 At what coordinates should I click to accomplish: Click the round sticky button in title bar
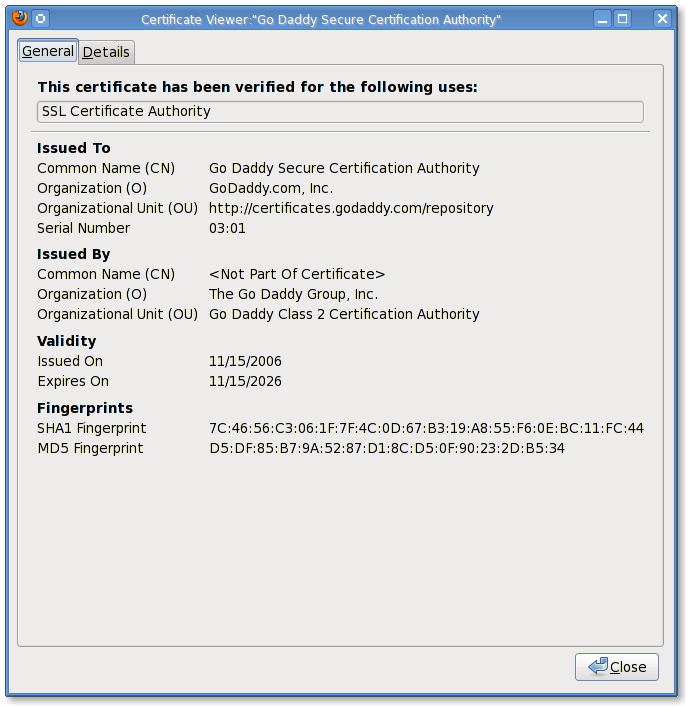pos(40,18)
